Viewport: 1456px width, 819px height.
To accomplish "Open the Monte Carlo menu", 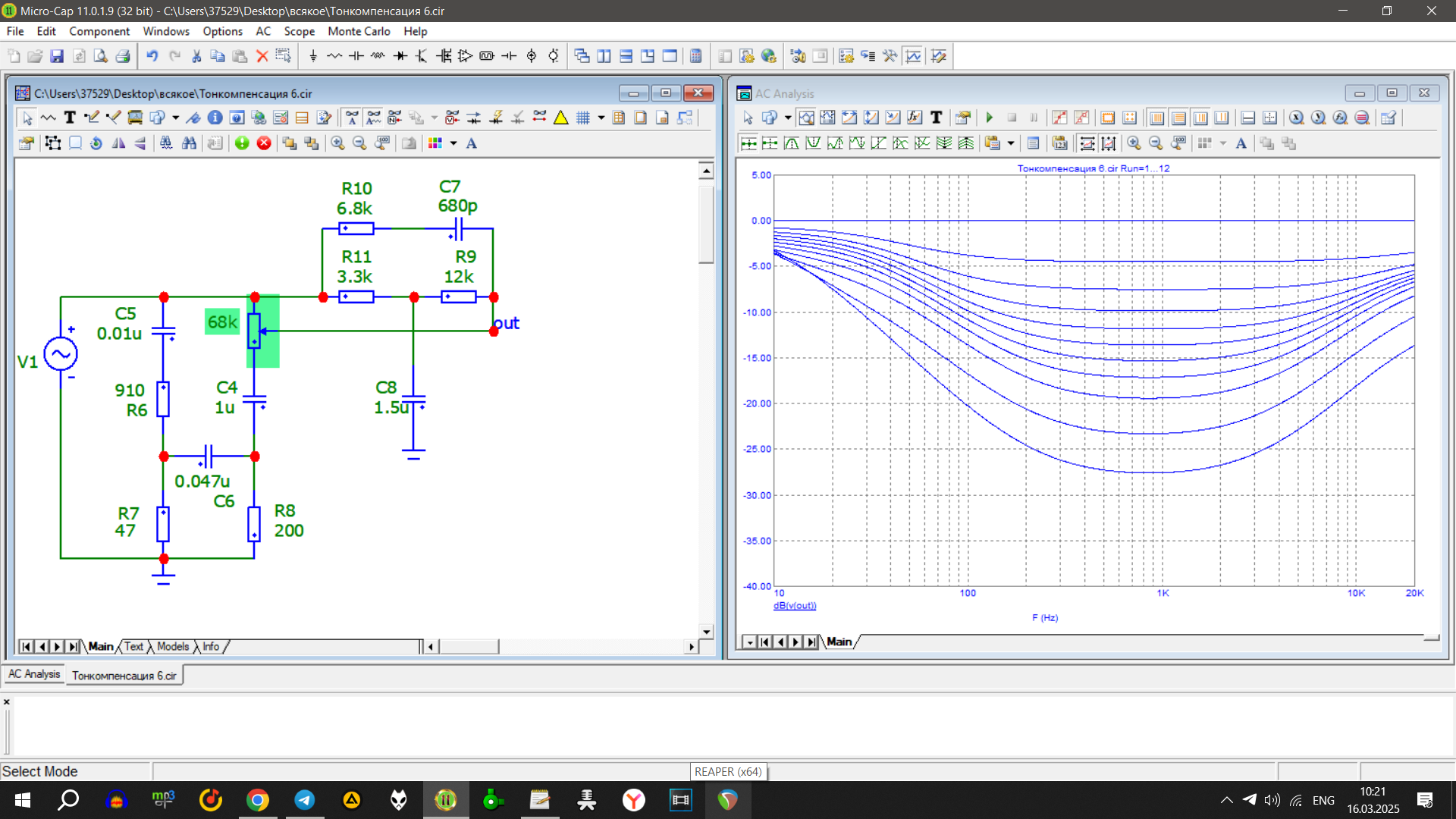I will pos(359,31).
